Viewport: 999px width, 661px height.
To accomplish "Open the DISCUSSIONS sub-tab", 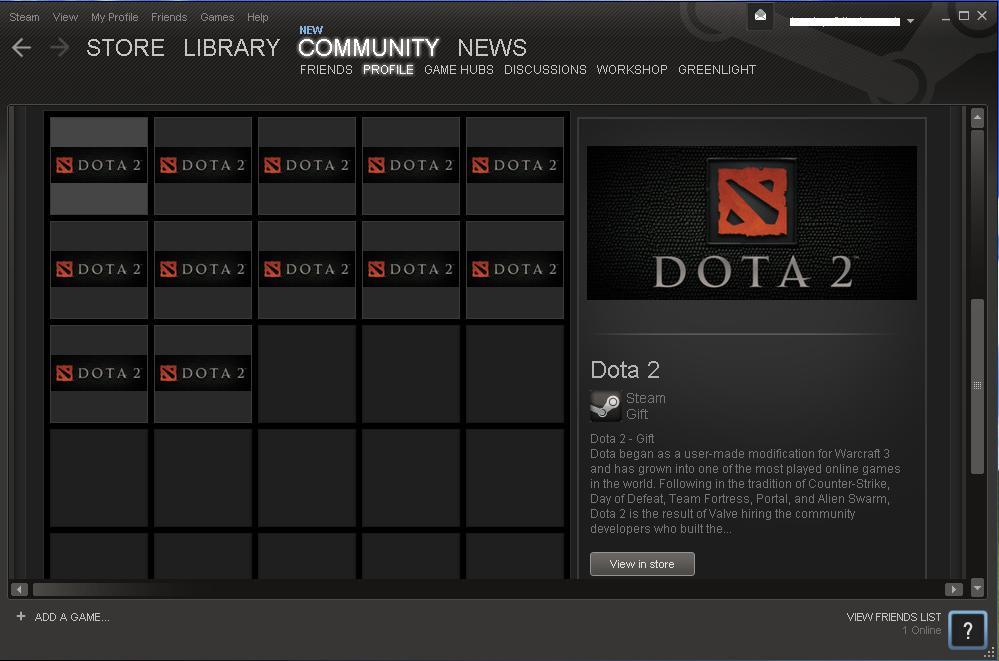I will click(545, 69).
